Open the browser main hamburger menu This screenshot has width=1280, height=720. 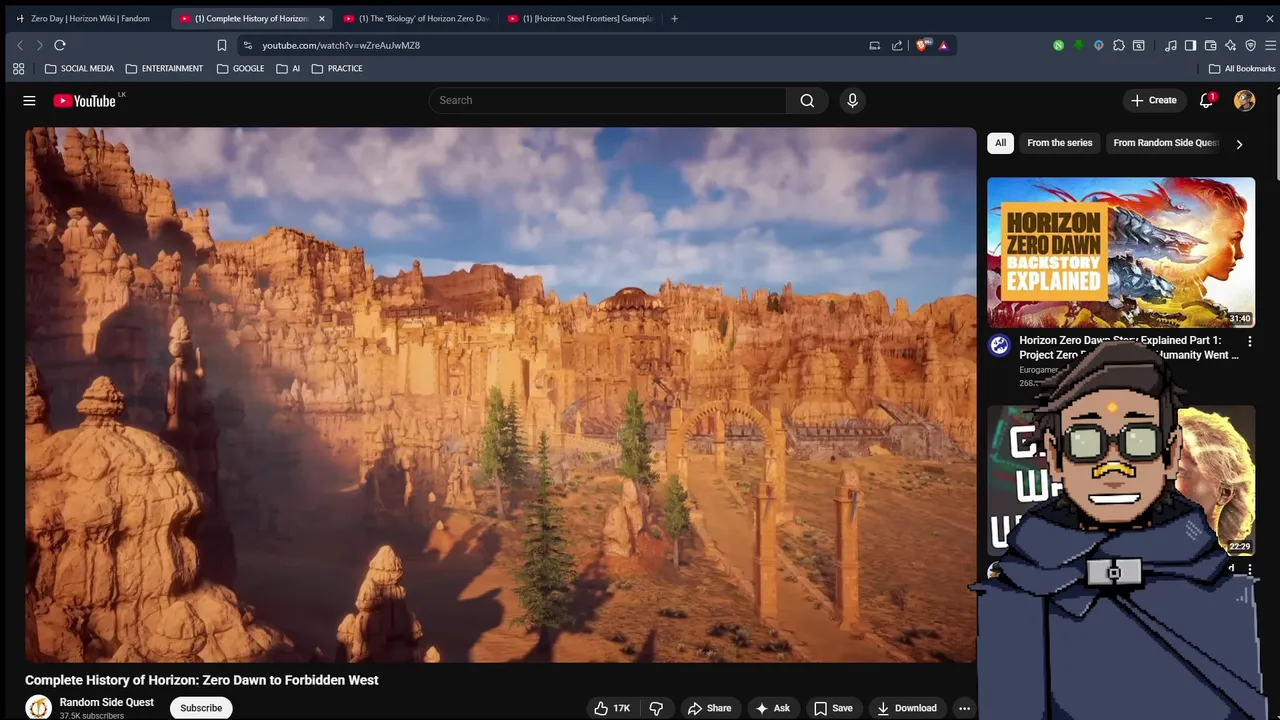[1270, 45]
